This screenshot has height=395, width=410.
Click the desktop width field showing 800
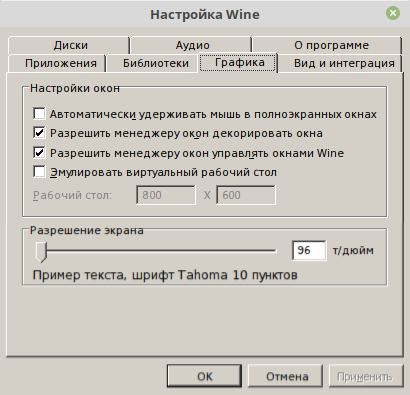(x=166, y=195)
